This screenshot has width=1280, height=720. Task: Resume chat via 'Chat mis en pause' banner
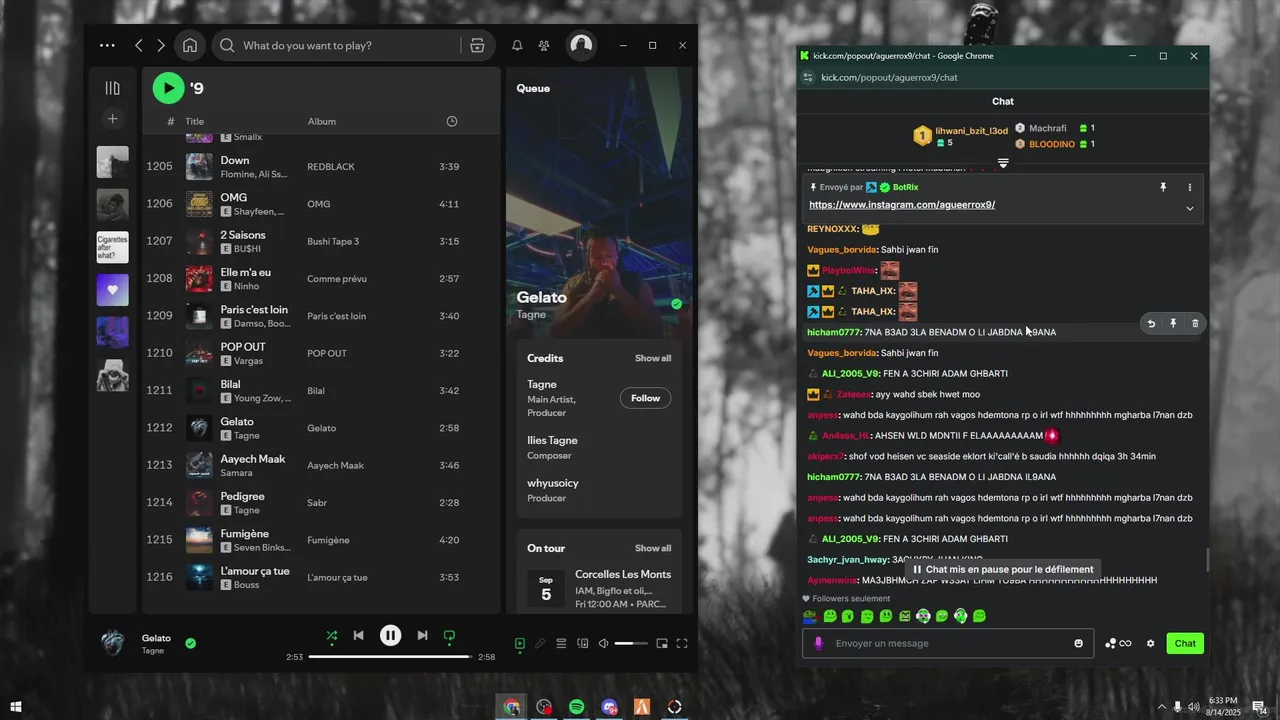point(1003,569)
